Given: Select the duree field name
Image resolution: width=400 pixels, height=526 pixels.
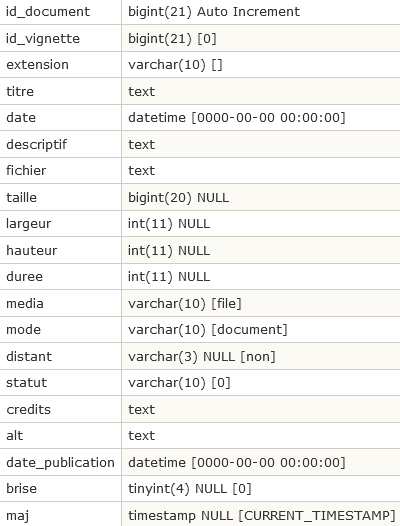Looking at the screenshot, I should pyautogui.click(x=24, y=276).
